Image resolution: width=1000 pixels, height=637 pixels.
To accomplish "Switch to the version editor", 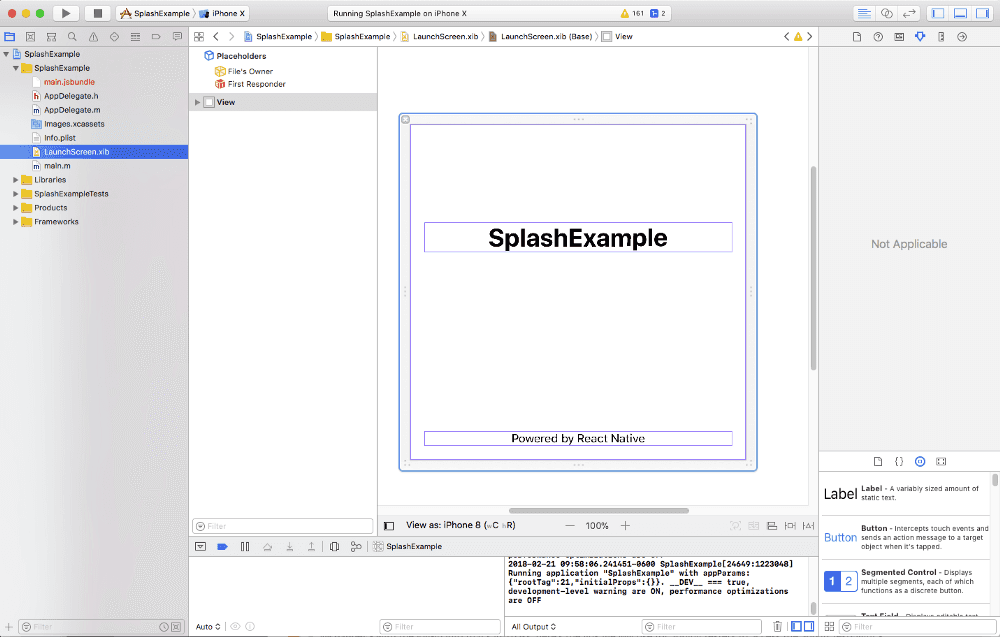I will 909,13.
